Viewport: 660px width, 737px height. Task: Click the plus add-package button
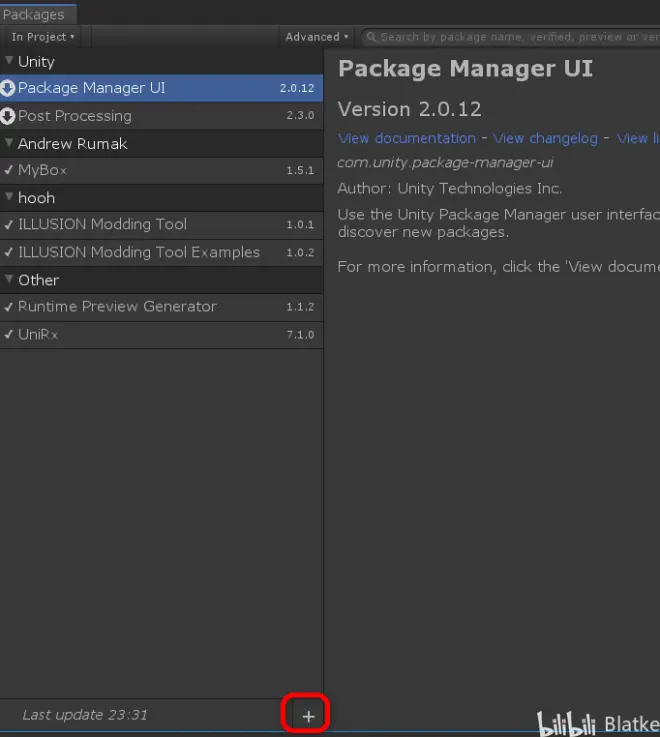[308, 716]
